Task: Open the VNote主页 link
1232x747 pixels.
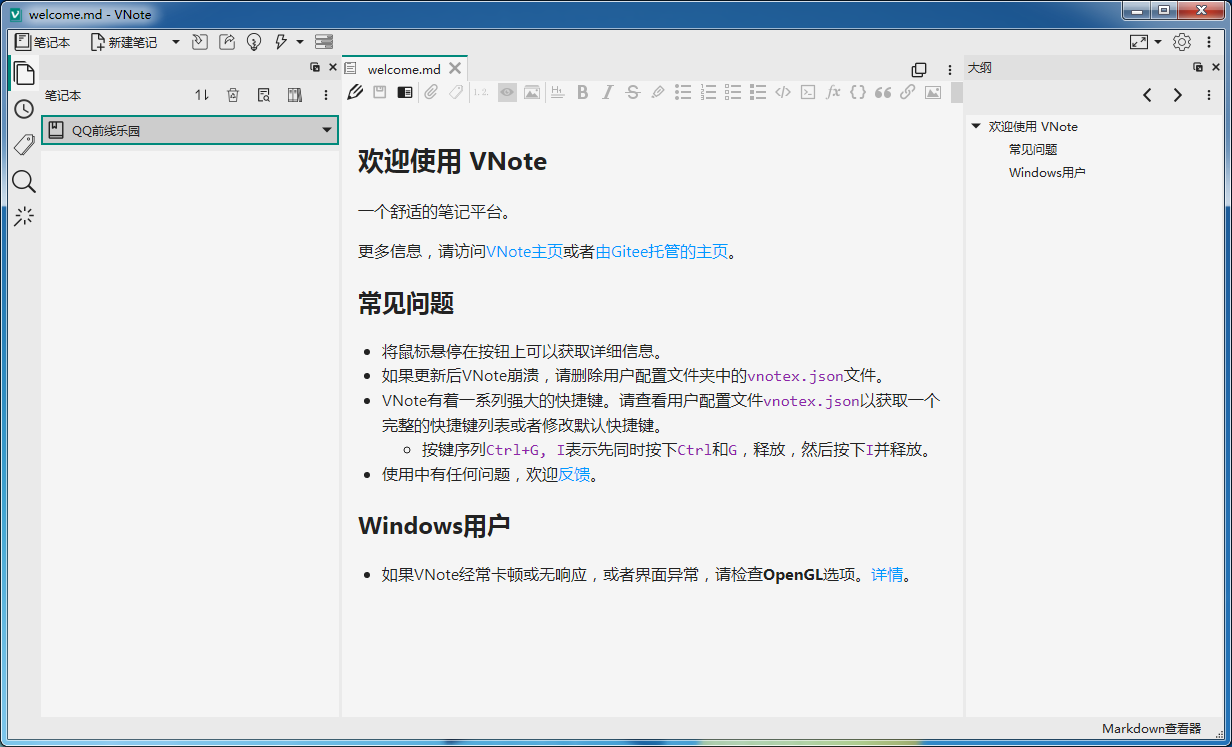Action: pyautogui.click(x=524, y=252)
